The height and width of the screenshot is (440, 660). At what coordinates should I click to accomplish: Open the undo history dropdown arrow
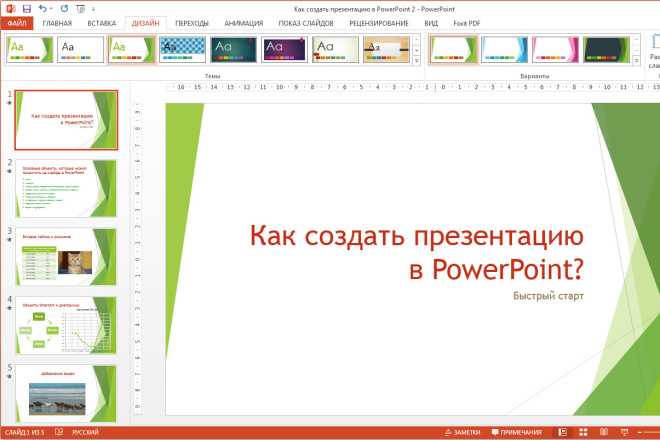(51, 9)
